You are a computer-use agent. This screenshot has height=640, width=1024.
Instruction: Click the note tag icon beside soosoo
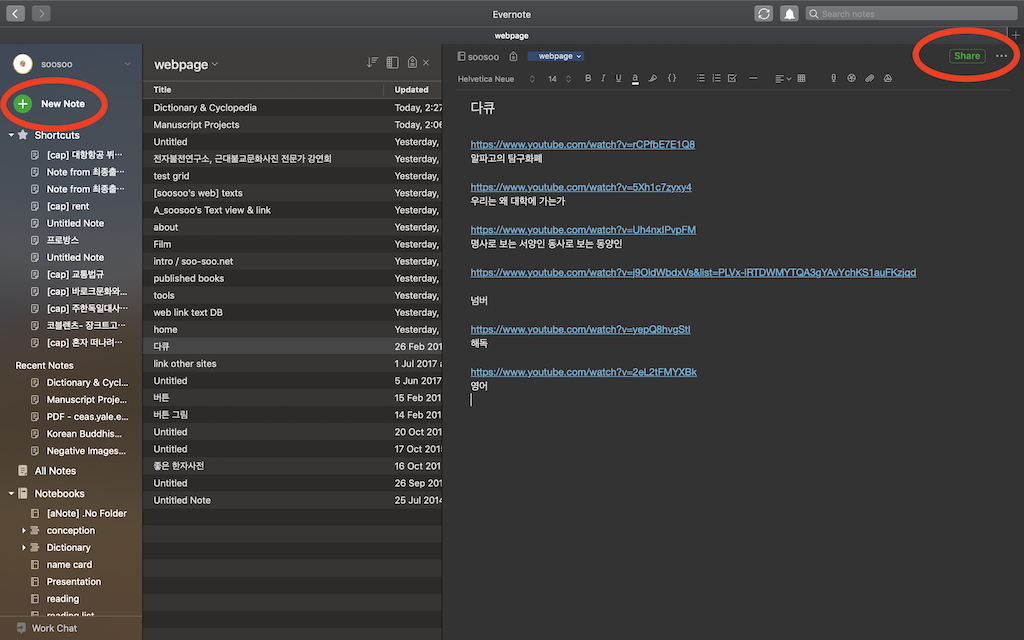(513, 57)
